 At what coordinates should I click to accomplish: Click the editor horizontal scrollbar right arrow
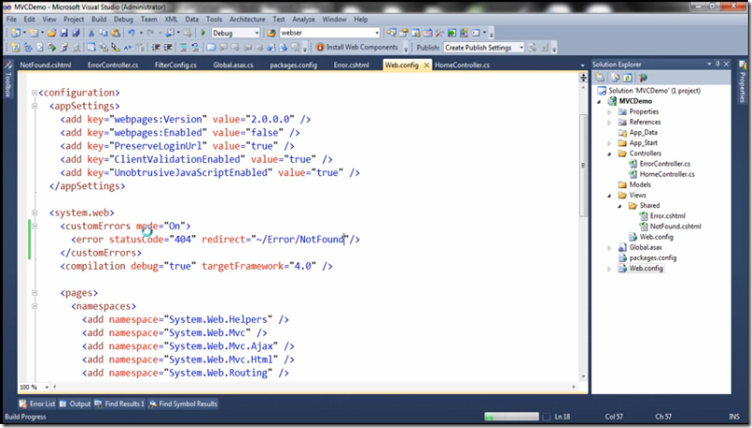point(574,387)
